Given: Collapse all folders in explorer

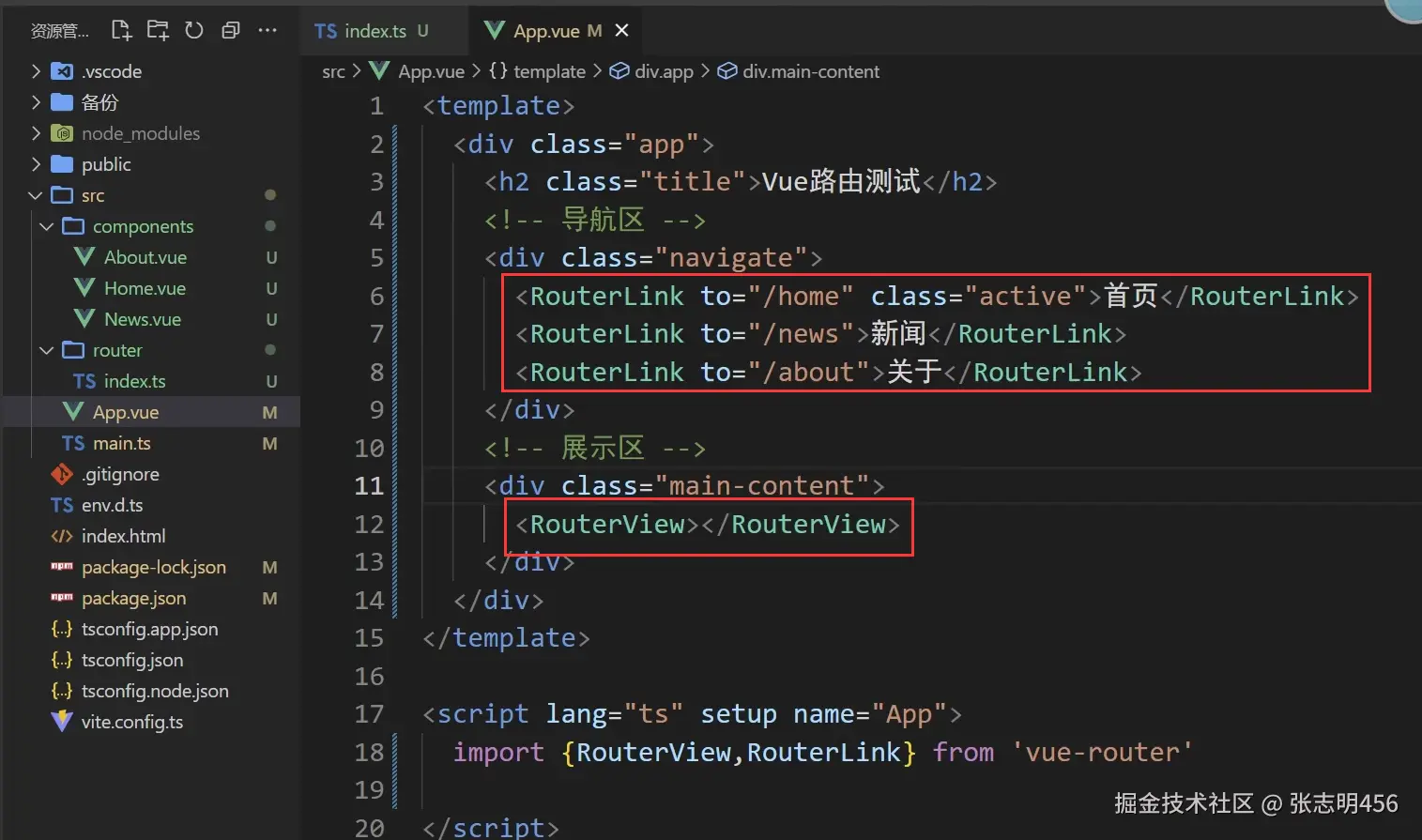Looking at the screenshot, I should (231, 30).
